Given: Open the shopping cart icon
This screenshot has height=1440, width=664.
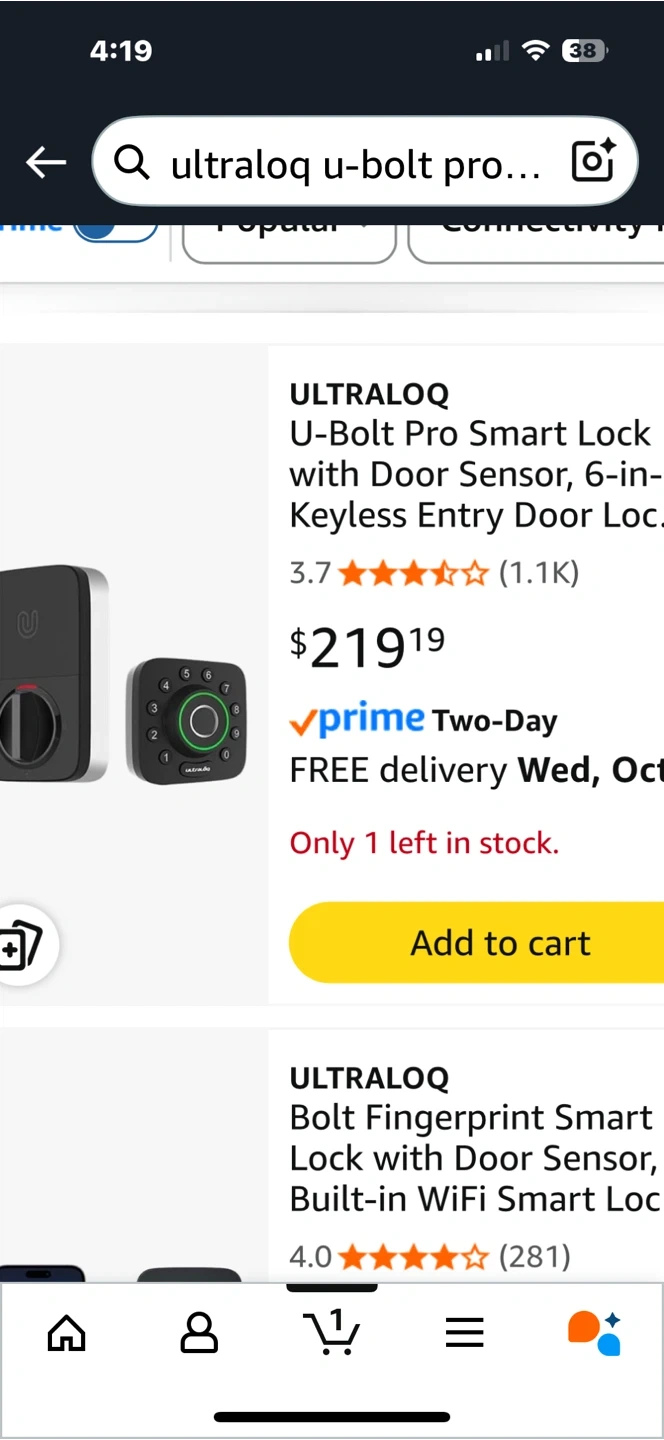Looking at the screenshot, I should [x=331, y=1332].
